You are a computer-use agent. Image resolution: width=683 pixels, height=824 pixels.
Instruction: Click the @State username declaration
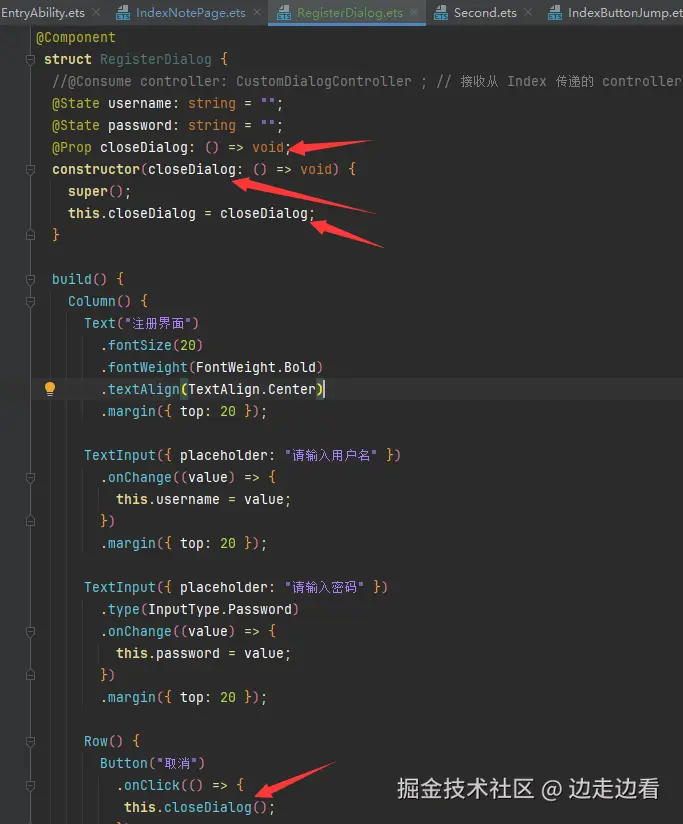coord(167,104)
